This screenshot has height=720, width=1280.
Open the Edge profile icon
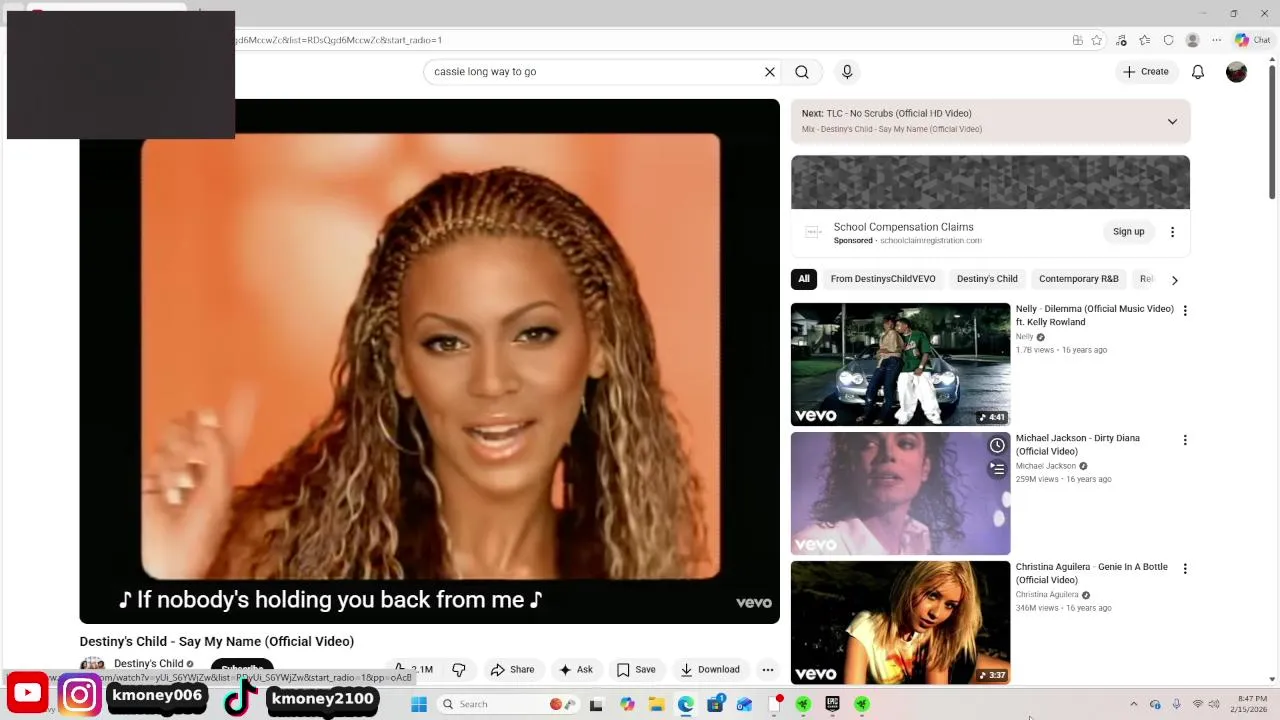click(1192, 40)
